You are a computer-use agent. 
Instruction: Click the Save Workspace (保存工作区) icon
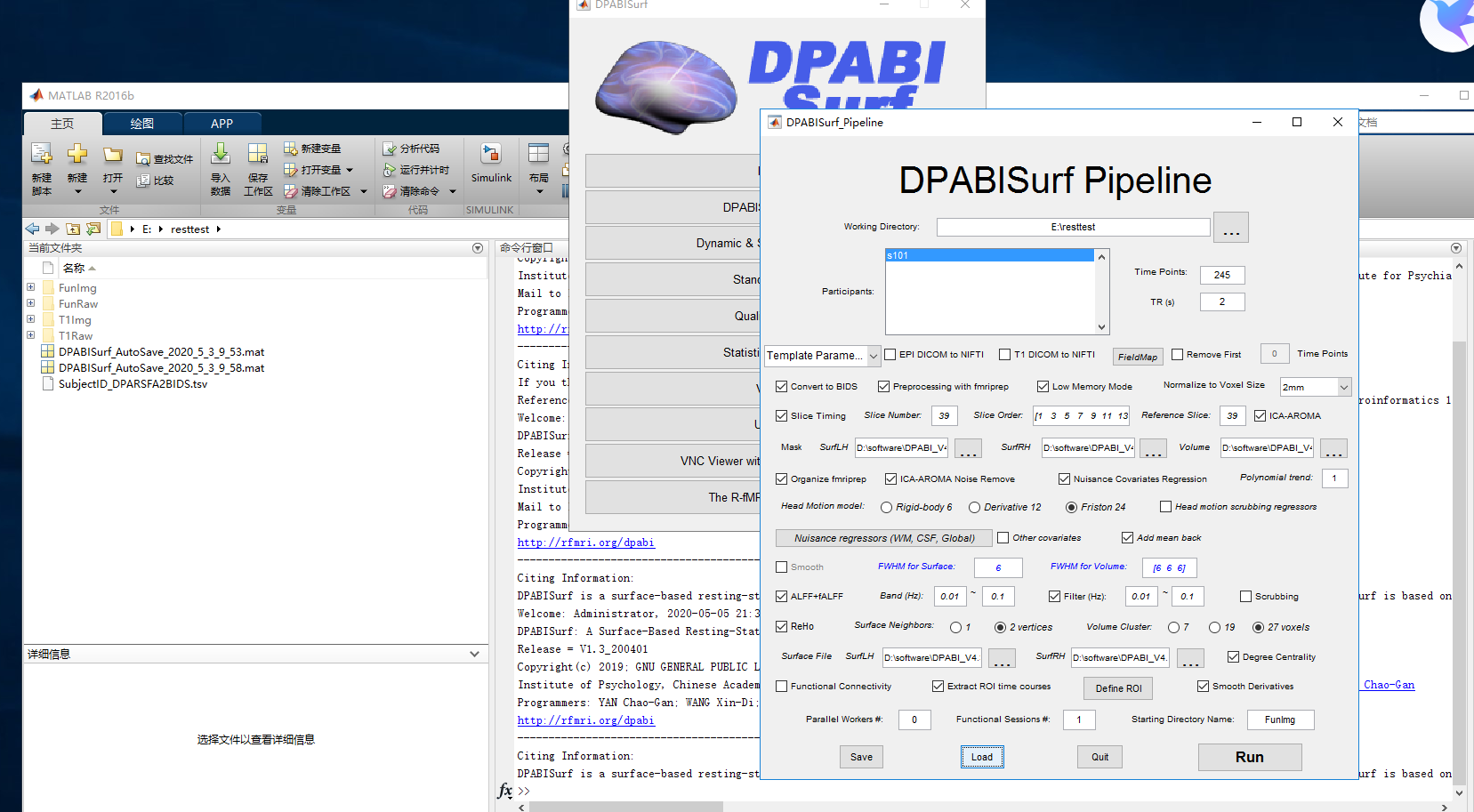(x=258, y=154)
